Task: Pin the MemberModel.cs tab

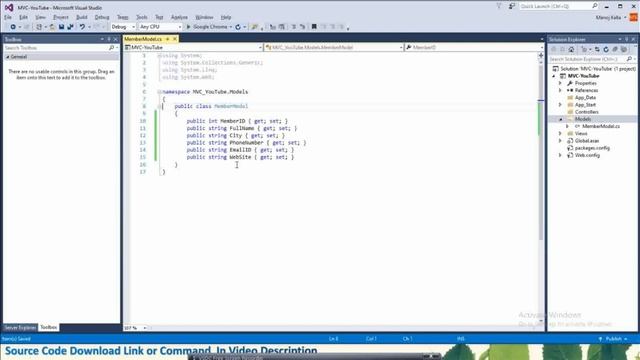Action: click(167, 39)
